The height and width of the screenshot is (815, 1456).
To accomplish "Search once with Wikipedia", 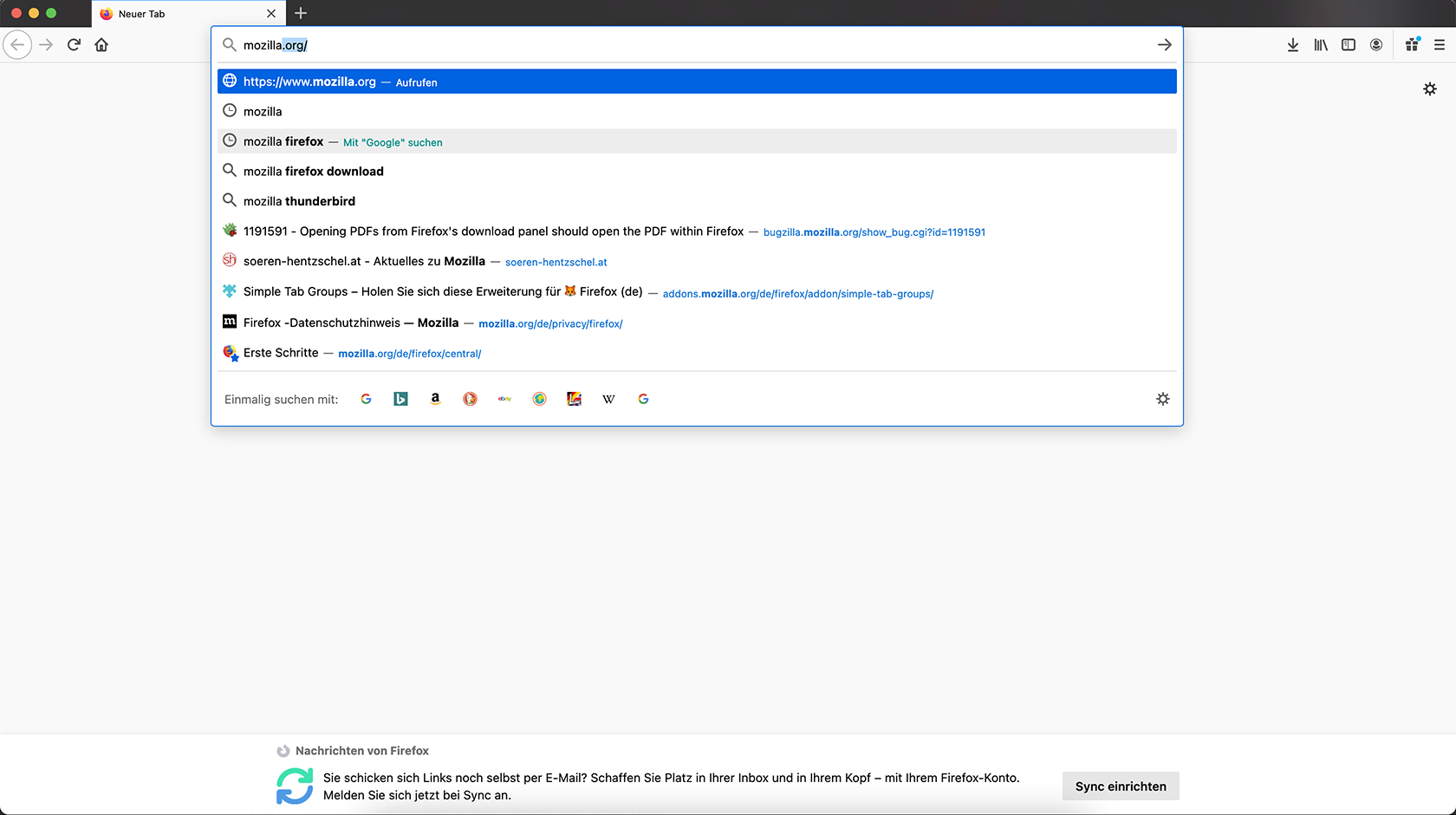I will coord(608,399).
